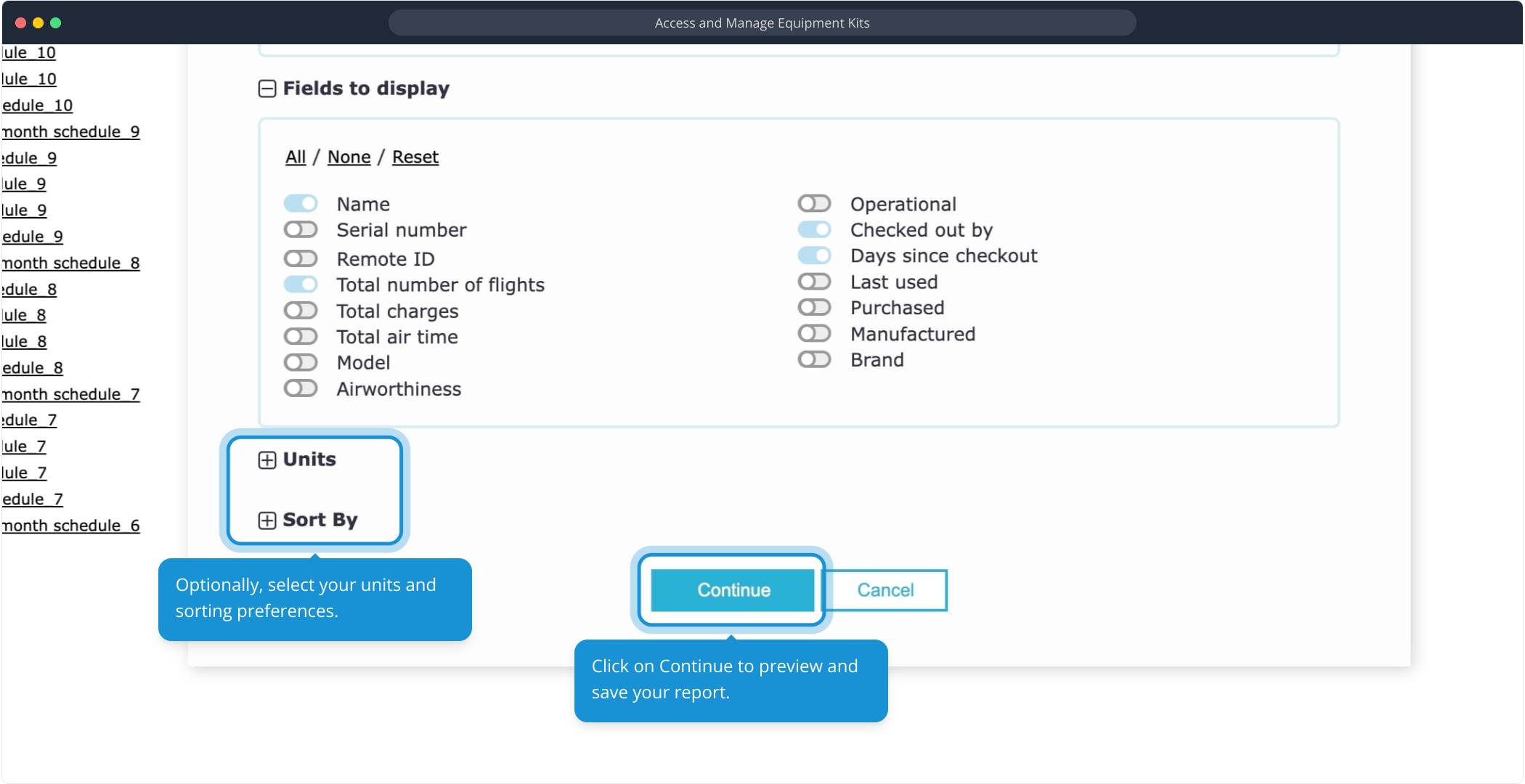The image size is (1525, 784).
Task: Disable the Name field toggle
Action: point(301,203)
